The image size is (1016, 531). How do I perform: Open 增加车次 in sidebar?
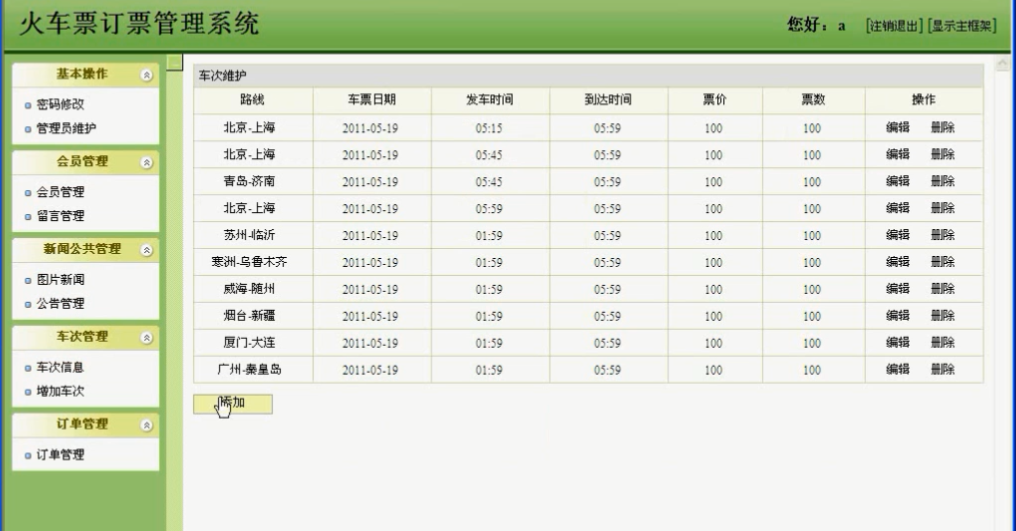click(x=60, y=391)
